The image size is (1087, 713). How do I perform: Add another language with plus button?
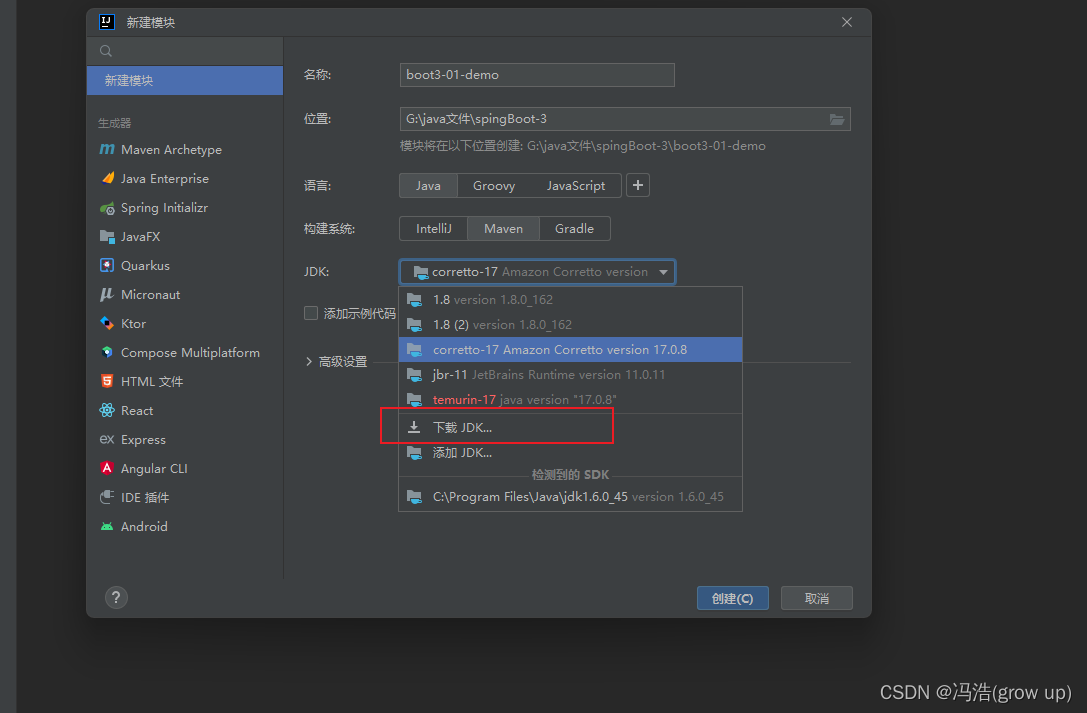pyautogui.click(x=638, y=186)
